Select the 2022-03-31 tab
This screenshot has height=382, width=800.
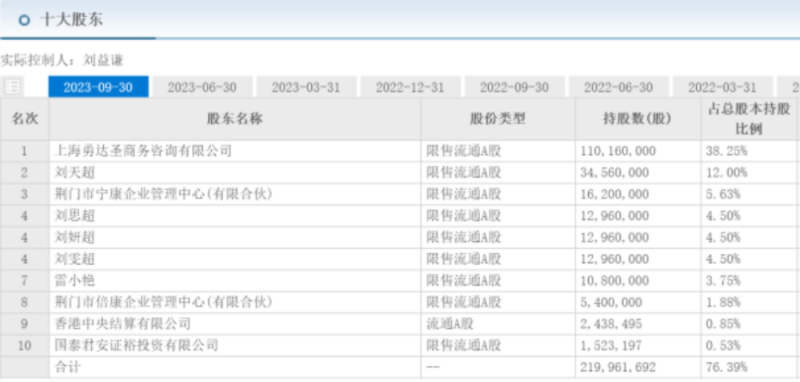click(722, 87)
